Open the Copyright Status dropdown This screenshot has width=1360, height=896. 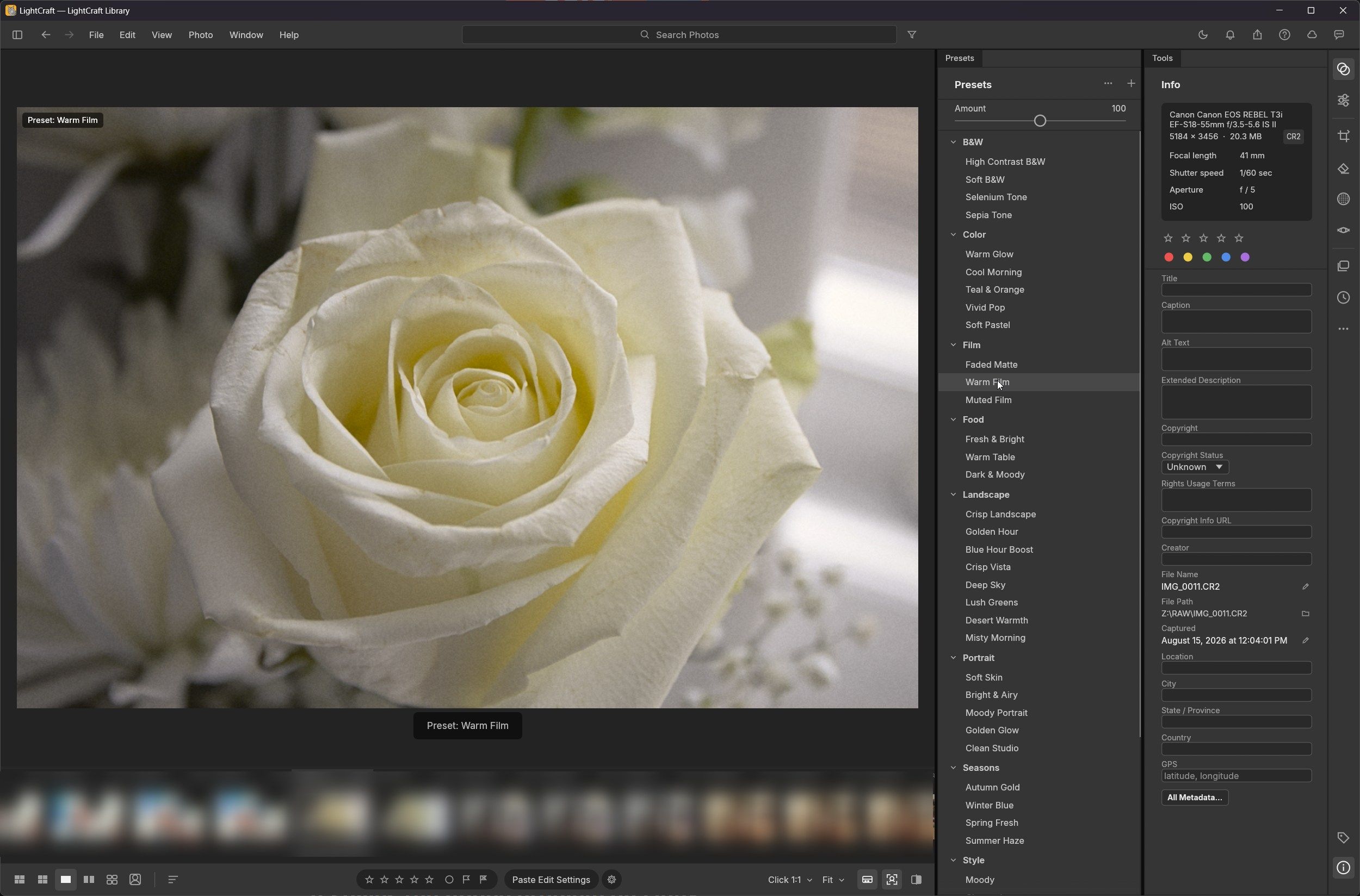[x=1195, y=467]
